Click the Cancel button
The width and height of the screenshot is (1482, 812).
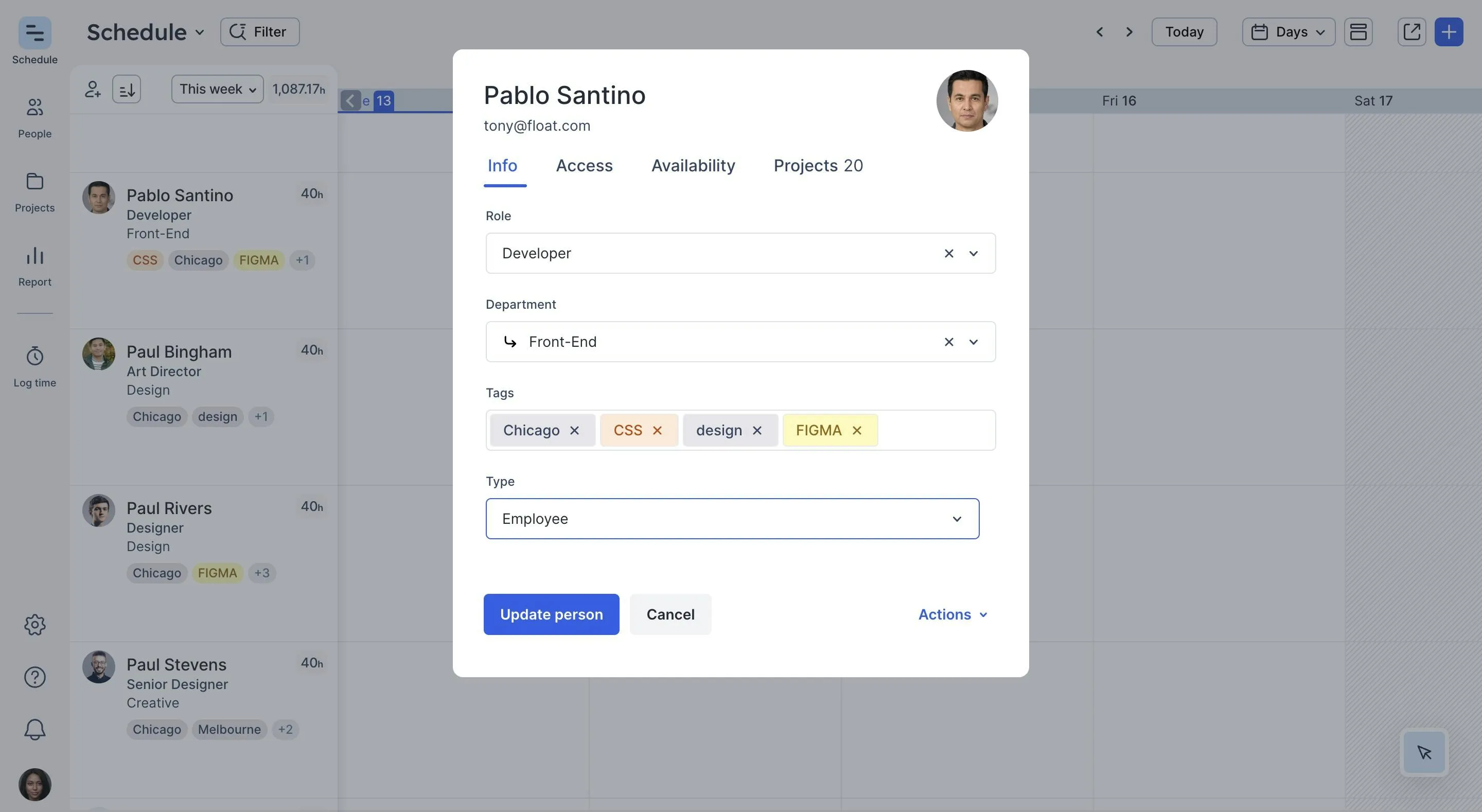[670, 614]
